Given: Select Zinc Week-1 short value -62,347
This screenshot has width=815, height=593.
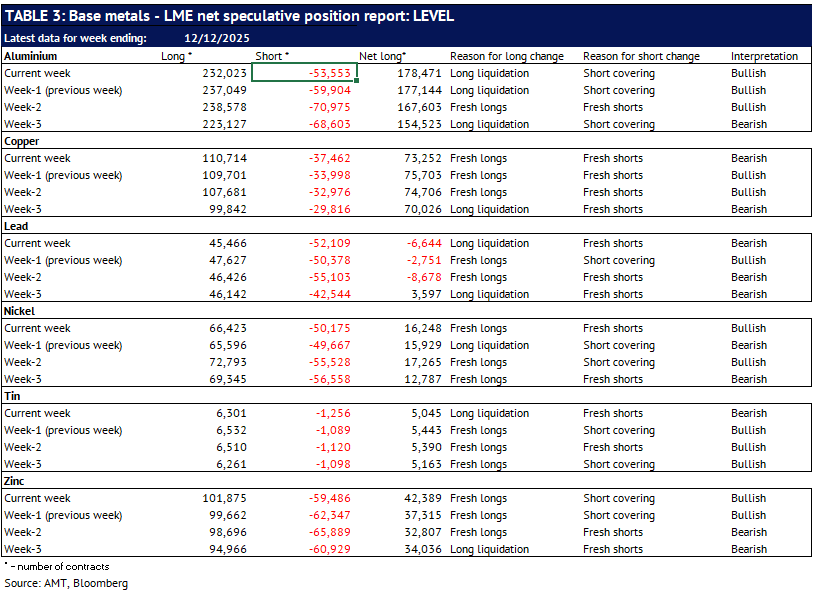Looking at the screenshot, I should [326, 515].
